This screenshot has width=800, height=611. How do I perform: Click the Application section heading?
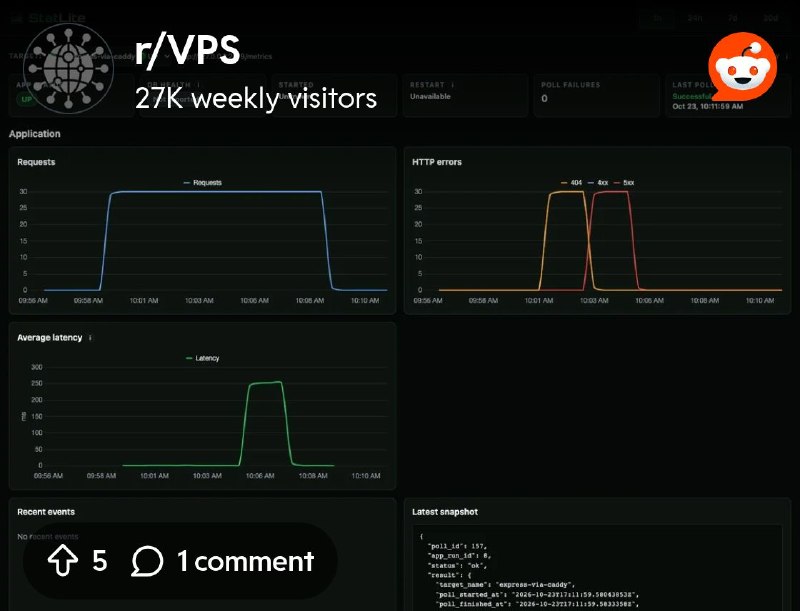point(35,134)
